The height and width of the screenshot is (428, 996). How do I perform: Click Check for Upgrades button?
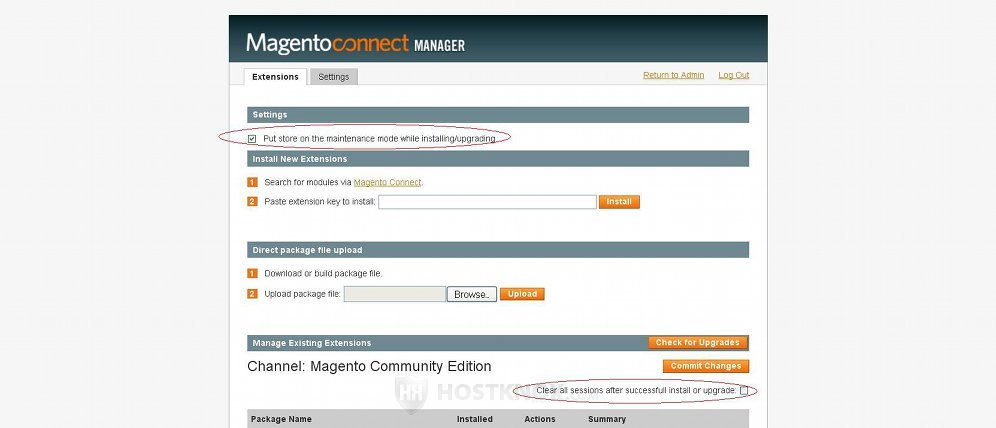697,342
